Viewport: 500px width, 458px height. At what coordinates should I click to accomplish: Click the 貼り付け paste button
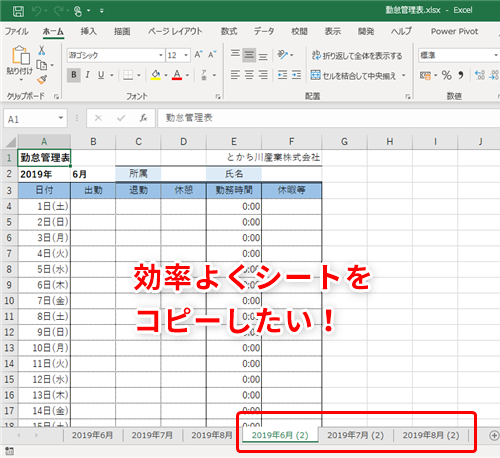point(20,63)
